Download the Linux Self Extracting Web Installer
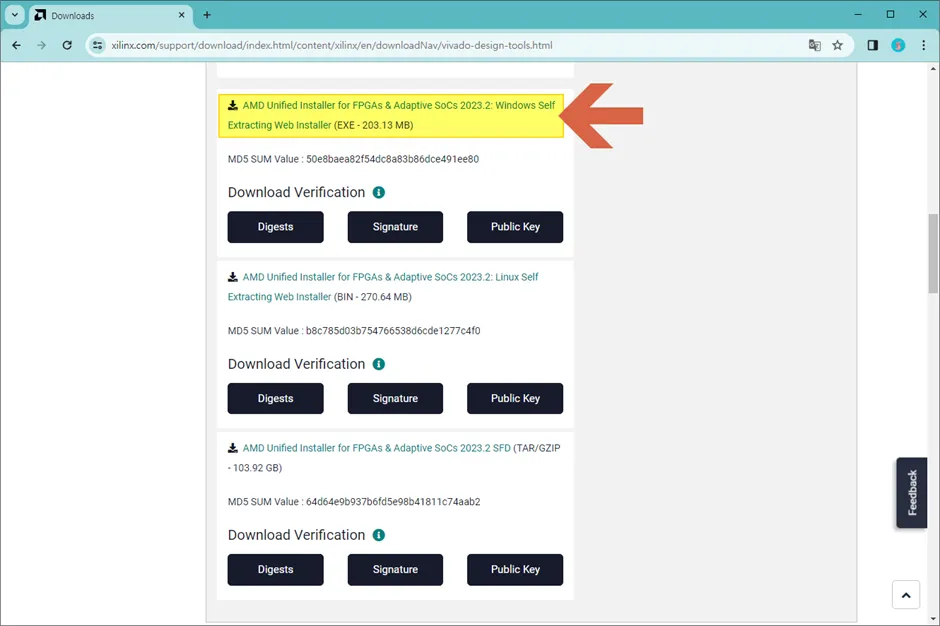Viewport: 940px width, 626px height. coord(382,287)
